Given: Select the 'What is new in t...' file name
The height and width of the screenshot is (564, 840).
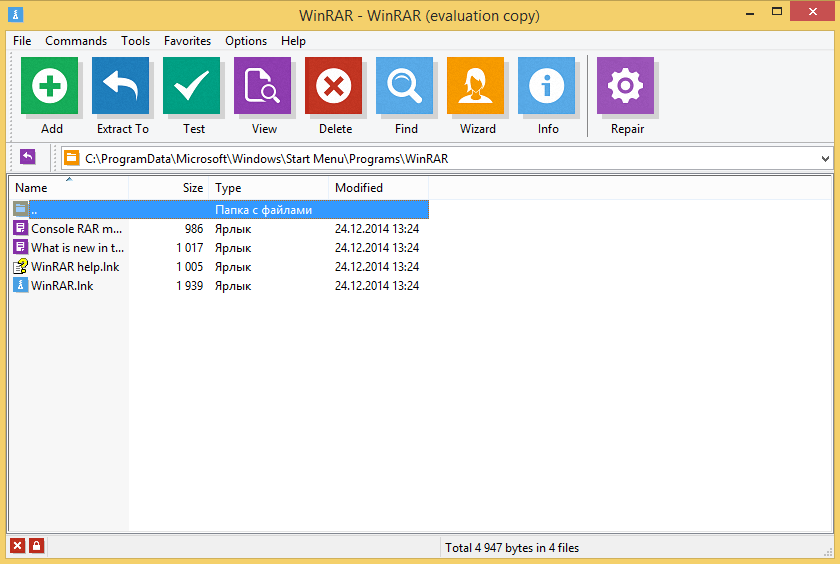Looking at the screenshot, I should (x=78, y=247).
